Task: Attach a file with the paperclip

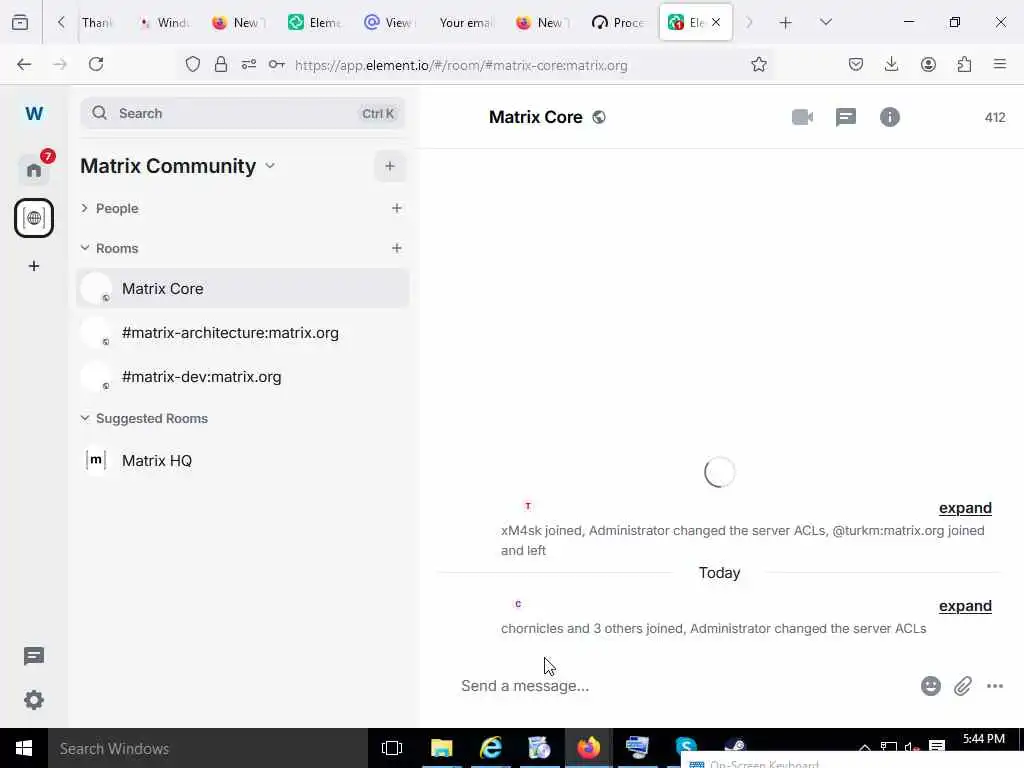Action: pos(963,686)
